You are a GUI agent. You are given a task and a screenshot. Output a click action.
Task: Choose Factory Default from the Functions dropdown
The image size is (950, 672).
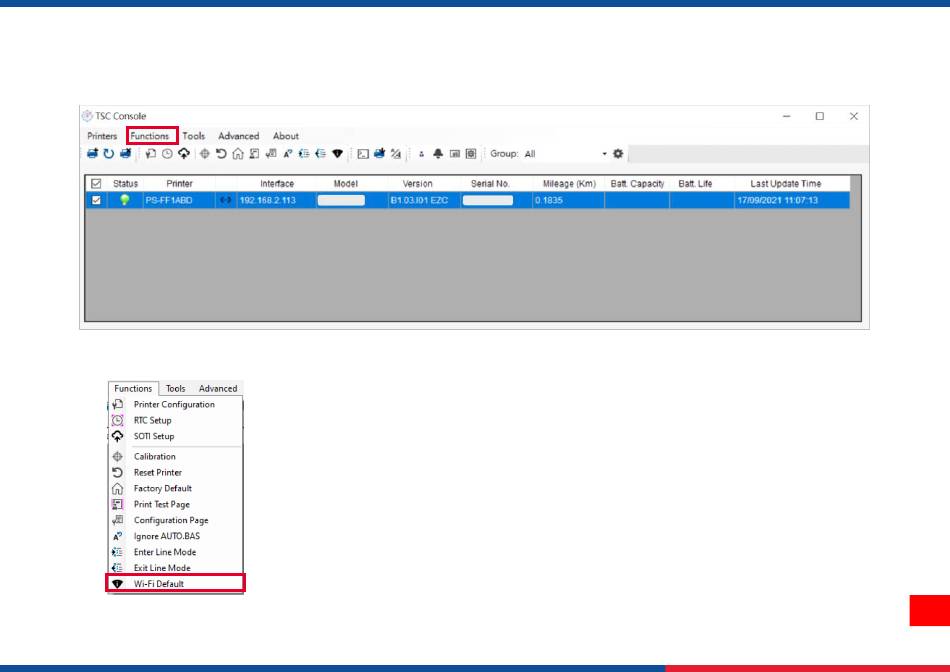[x=176, y=488]
